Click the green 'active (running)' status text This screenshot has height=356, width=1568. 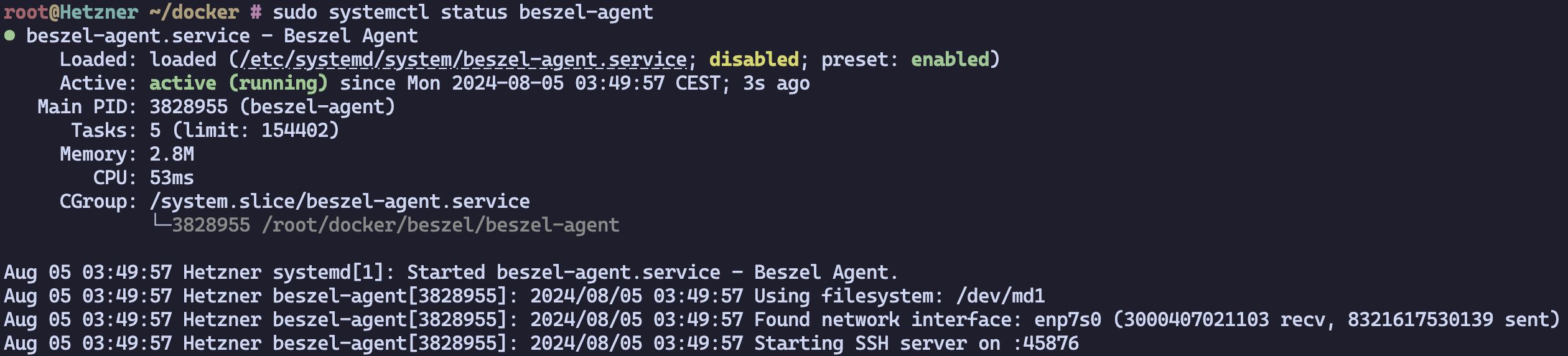pos(238,83)
